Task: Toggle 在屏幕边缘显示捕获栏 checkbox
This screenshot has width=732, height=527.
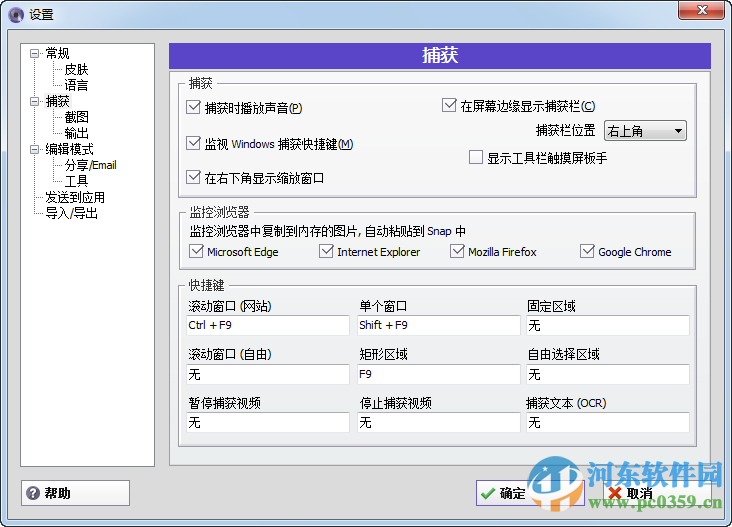Action: tap(449, 105)
